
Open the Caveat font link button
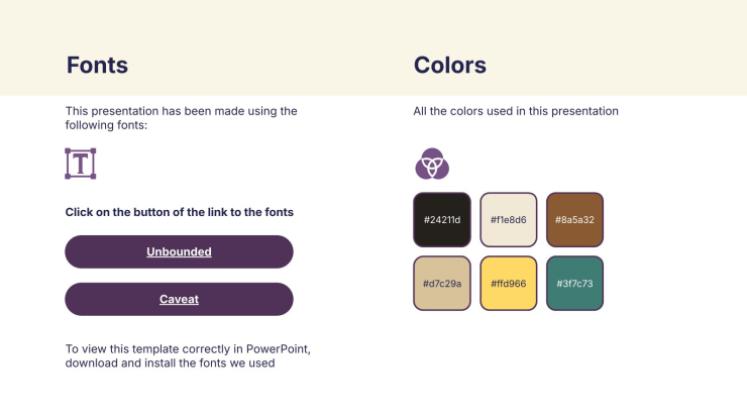coord(179,299)
